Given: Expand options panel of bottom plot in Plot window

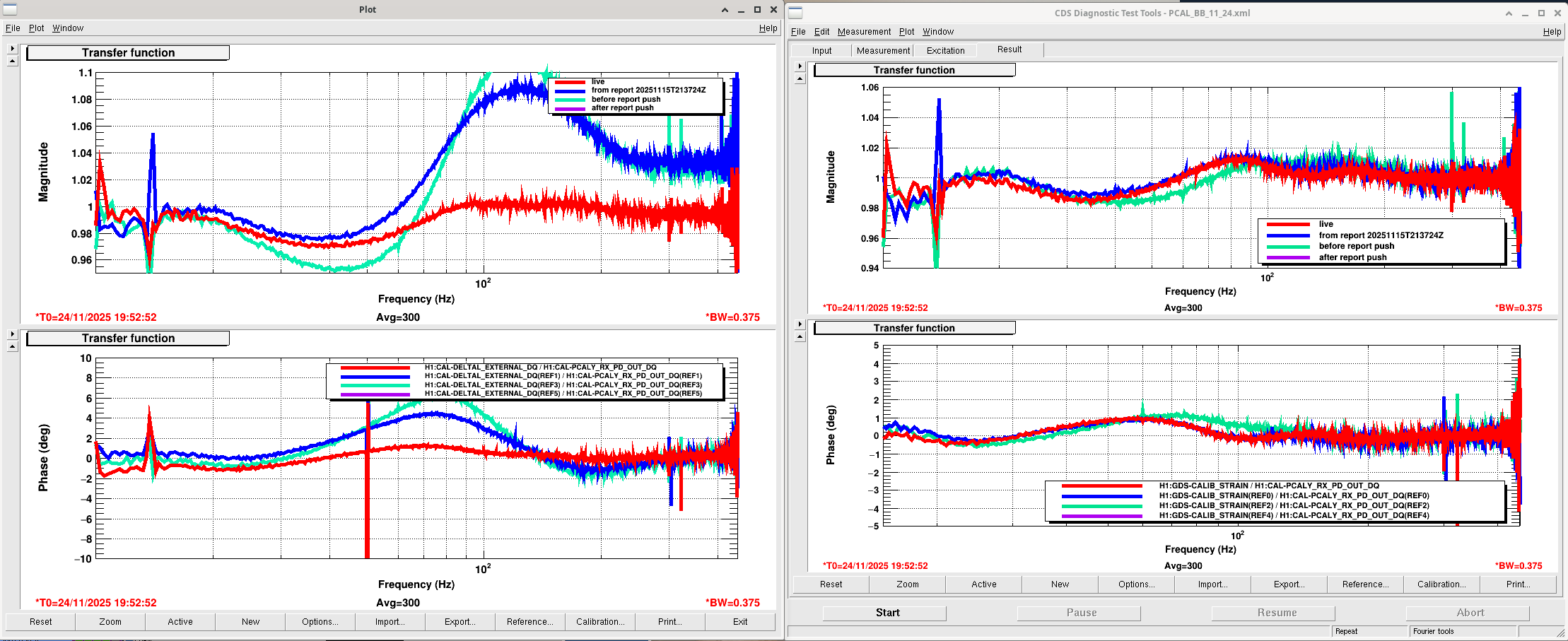Looking at the screenshot, I should pos(12,334).
